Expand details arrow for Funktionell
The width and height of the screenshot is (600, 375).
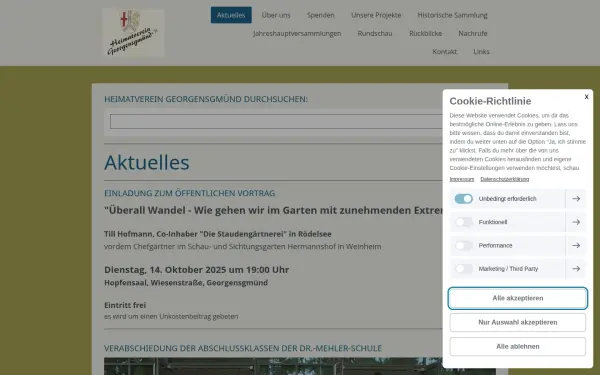coord(576,222)
